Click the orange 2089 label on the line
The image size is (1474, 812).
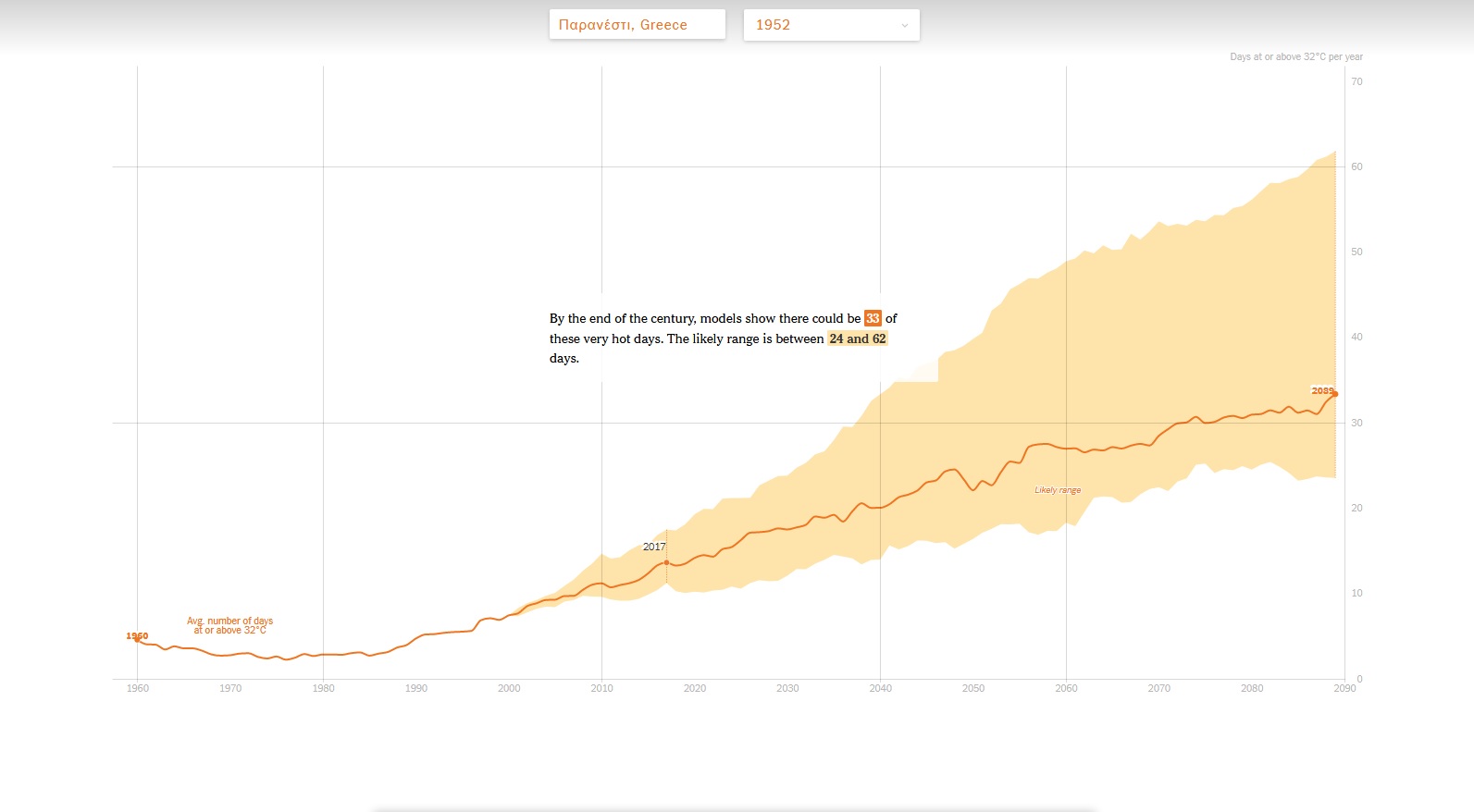(1322, 390)
